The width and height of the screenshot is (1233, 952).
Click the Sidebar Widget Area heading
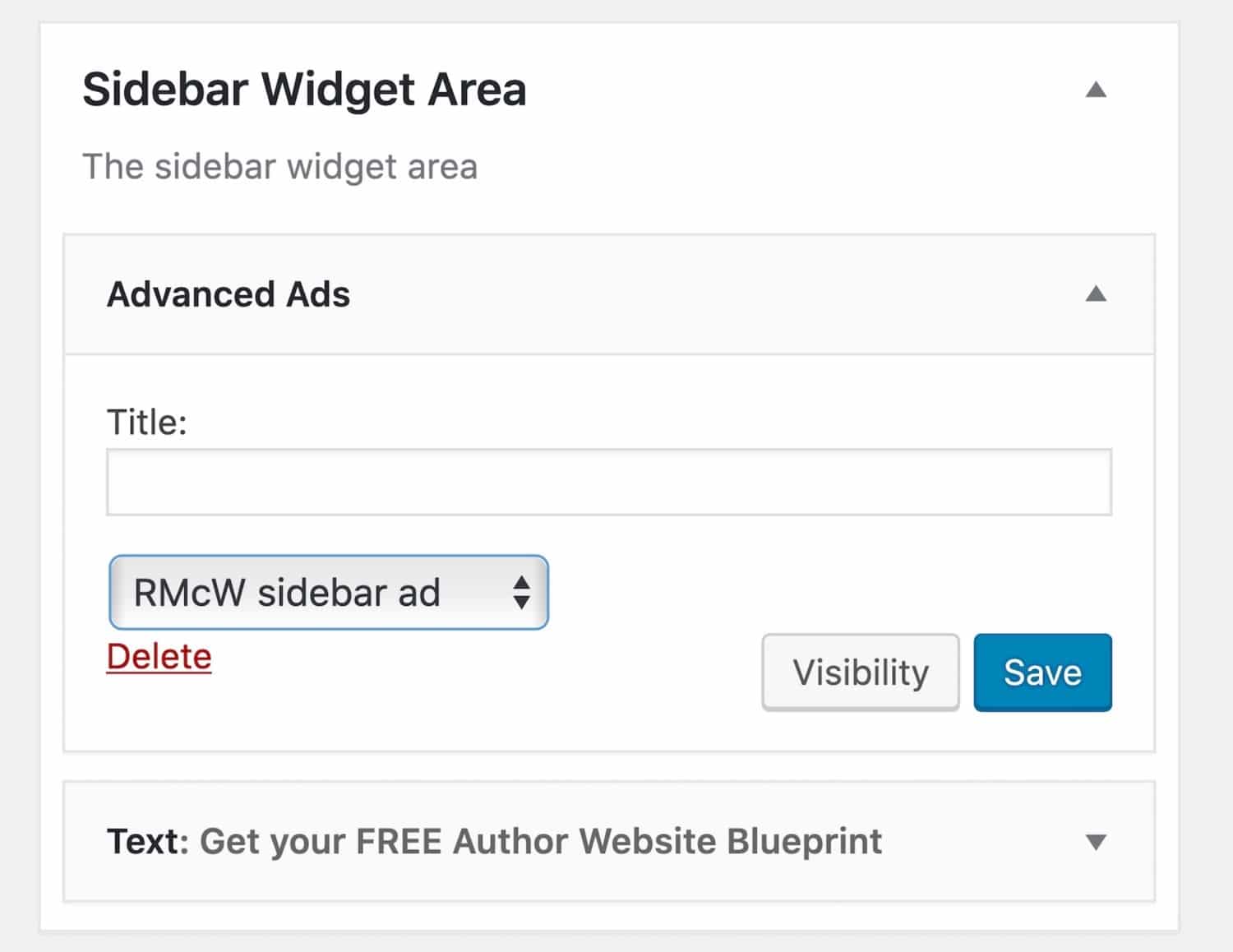tap(304, 89)
